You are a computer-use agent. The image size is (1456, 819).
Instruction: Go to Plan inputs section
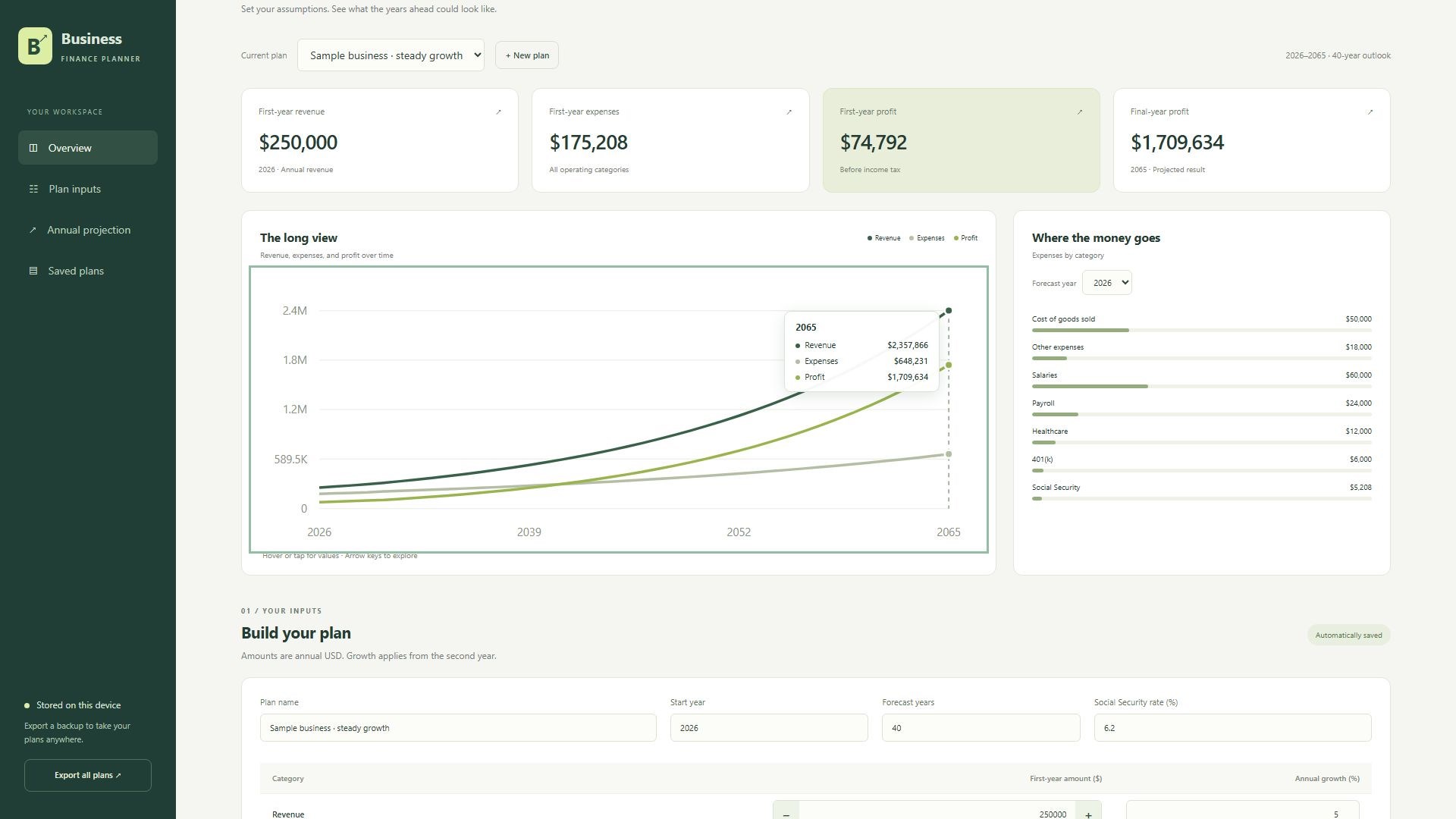tap(88, 189)
